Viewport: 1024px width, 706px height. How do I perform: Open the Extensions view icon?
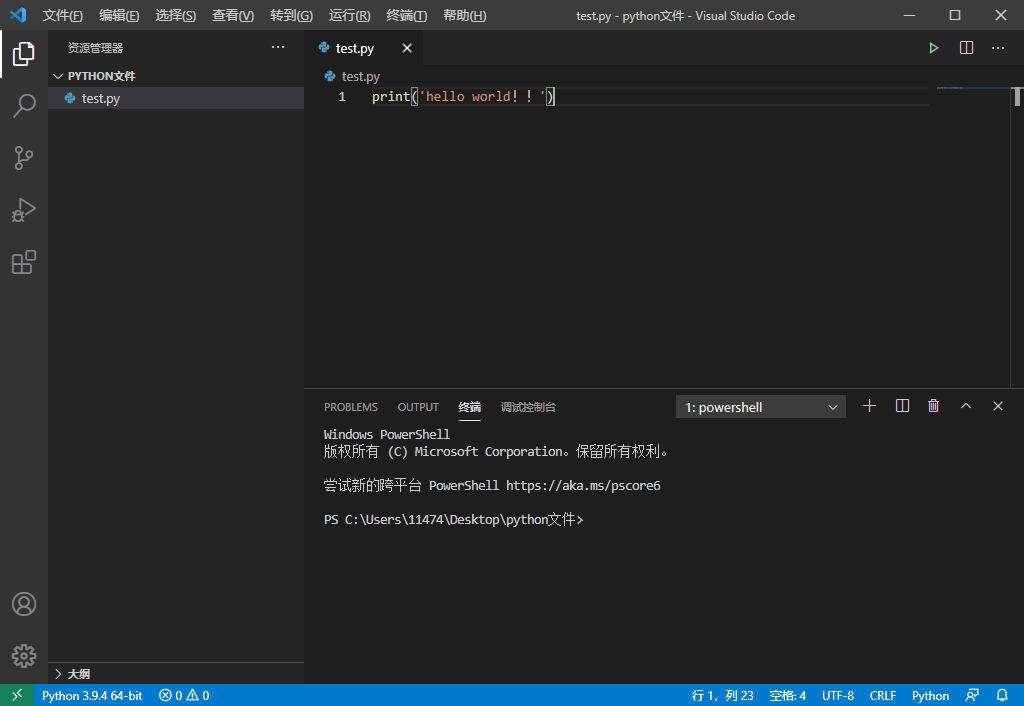click(x=24, y=263)
